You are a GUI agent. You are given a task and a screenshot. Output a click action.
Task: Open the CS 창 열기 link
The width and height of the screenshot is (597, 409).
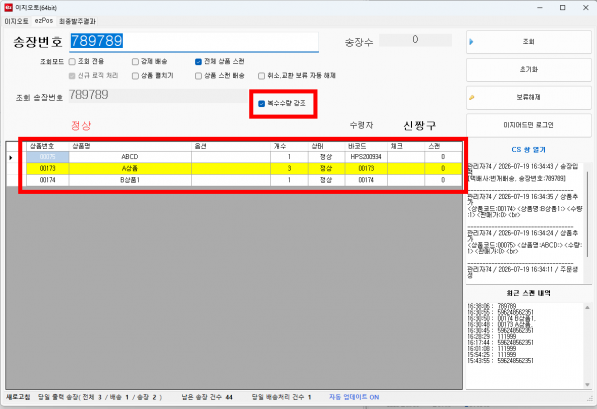pyautogui.click(x=528, y=150)
